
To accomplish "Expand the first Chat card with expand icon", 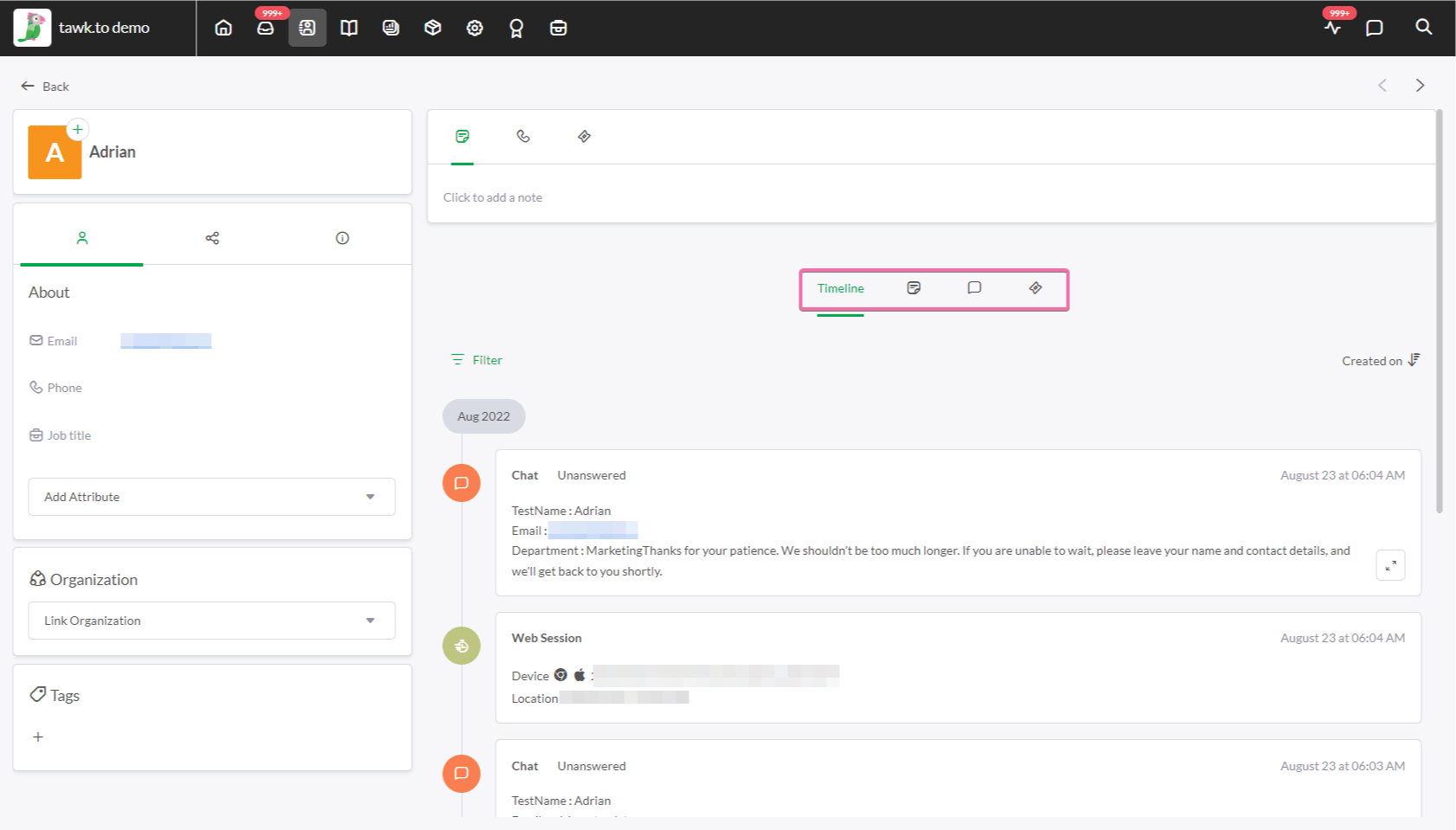I will pyautogui.click(x=1390, y=565).
